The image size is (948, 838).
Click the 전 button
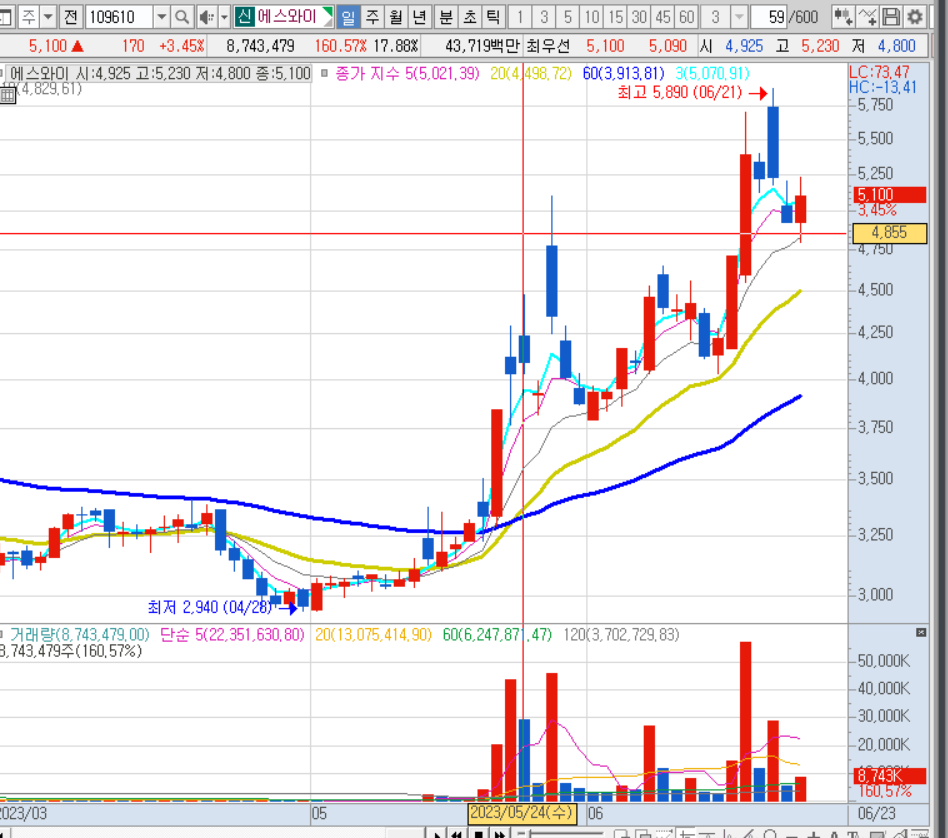tap(71, 17)
